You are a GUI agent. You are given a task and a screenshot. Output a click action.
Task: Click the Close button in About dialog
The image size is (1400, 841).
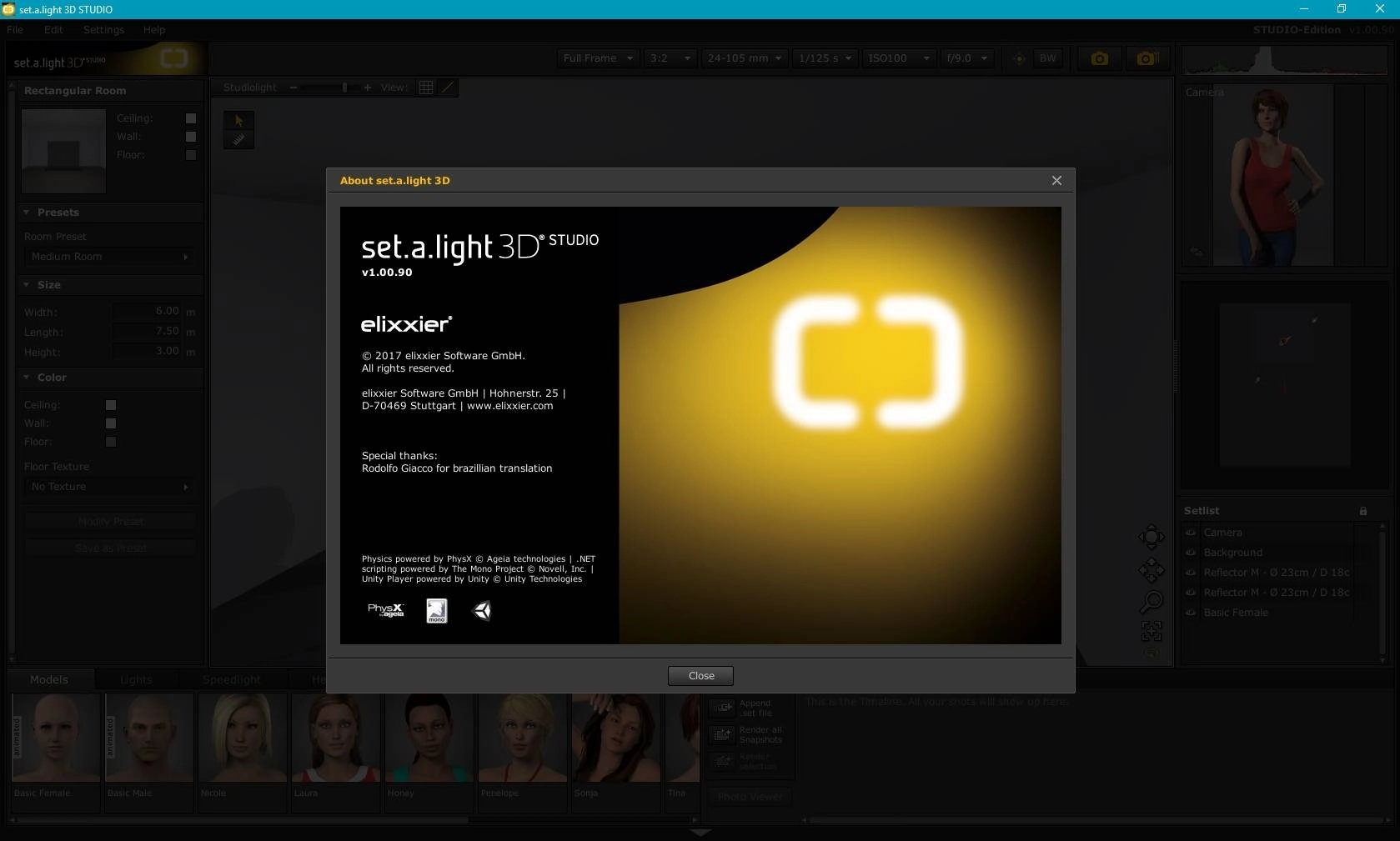tap(700, 676)
